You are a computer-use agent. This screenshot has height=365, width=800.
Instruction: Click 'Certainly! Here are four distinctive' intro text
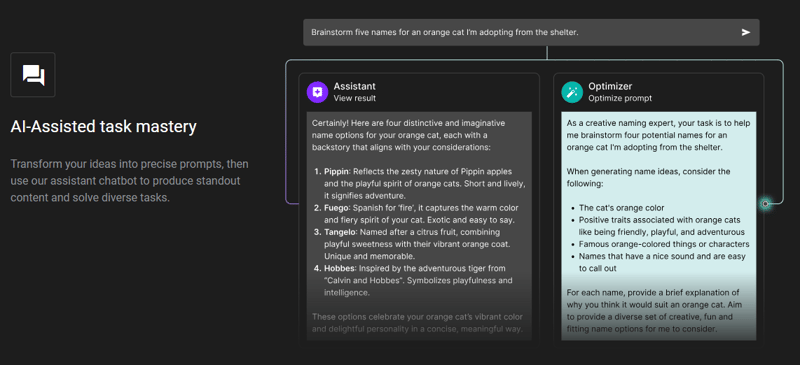tap(409, 135)
